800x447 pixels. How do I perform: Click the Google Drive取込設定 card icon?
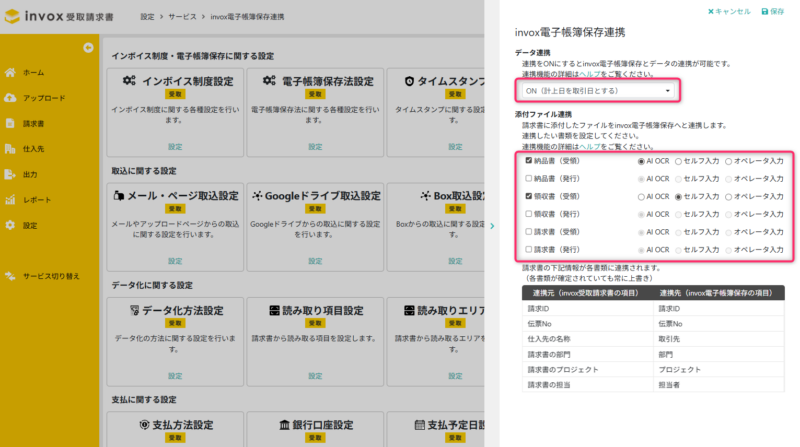click(x=257, y=195)
